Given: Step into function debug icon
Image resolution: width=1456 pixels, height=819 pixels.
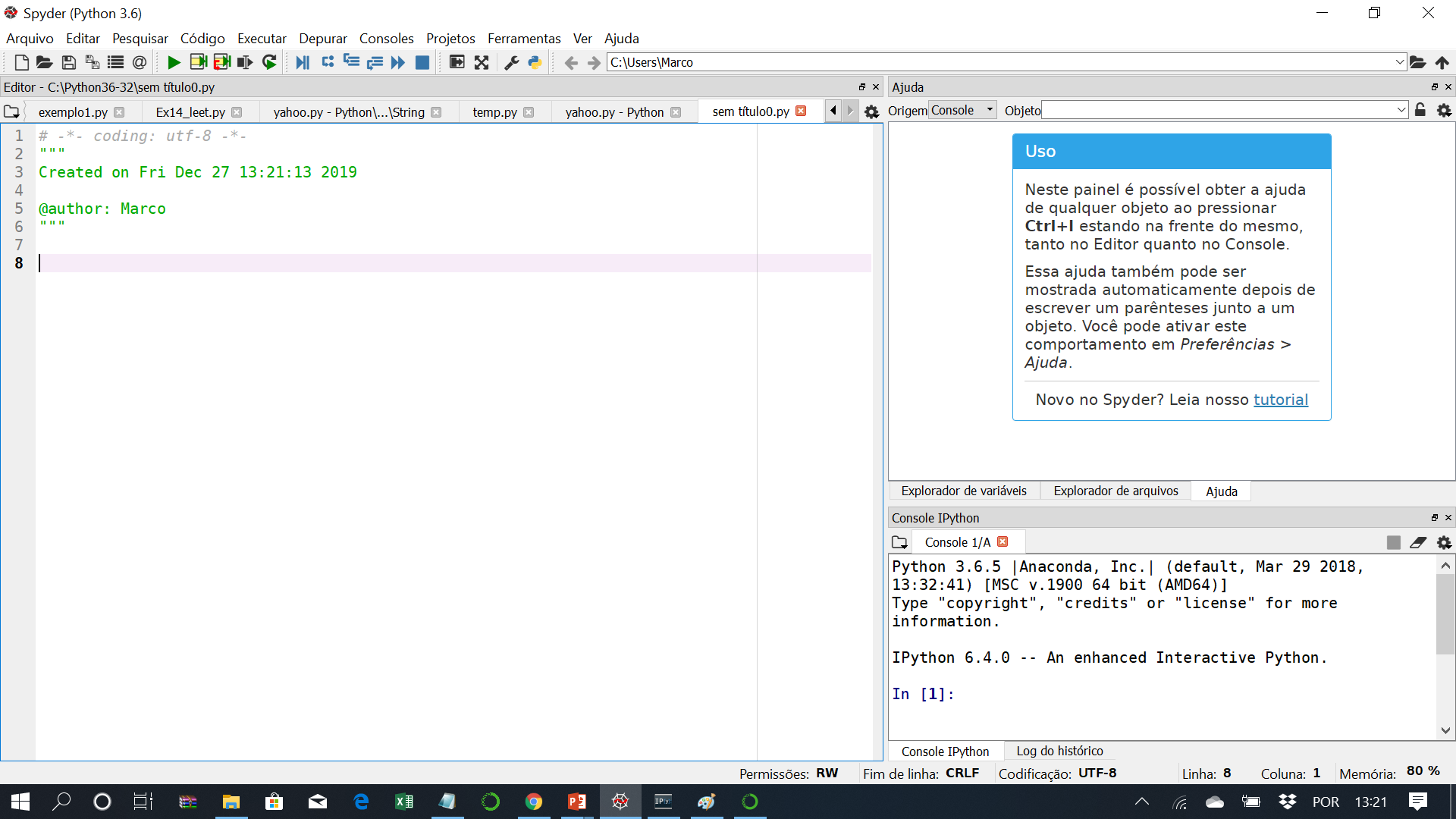Looking at the screenshot, I should tap(351, 62).
